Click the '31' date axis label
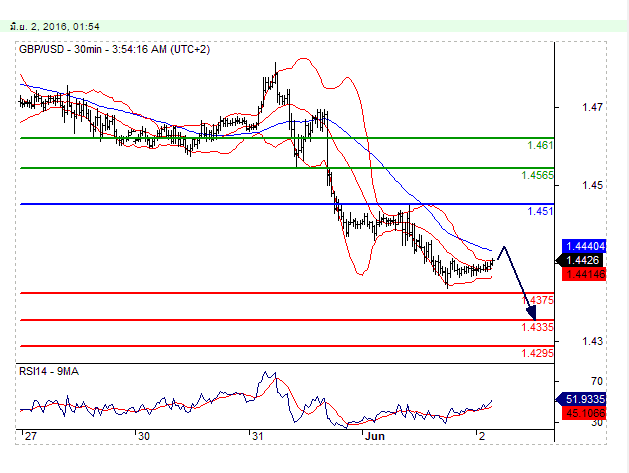Image resolution: width=629 pixels, height=473 pixels. [257, 436]
